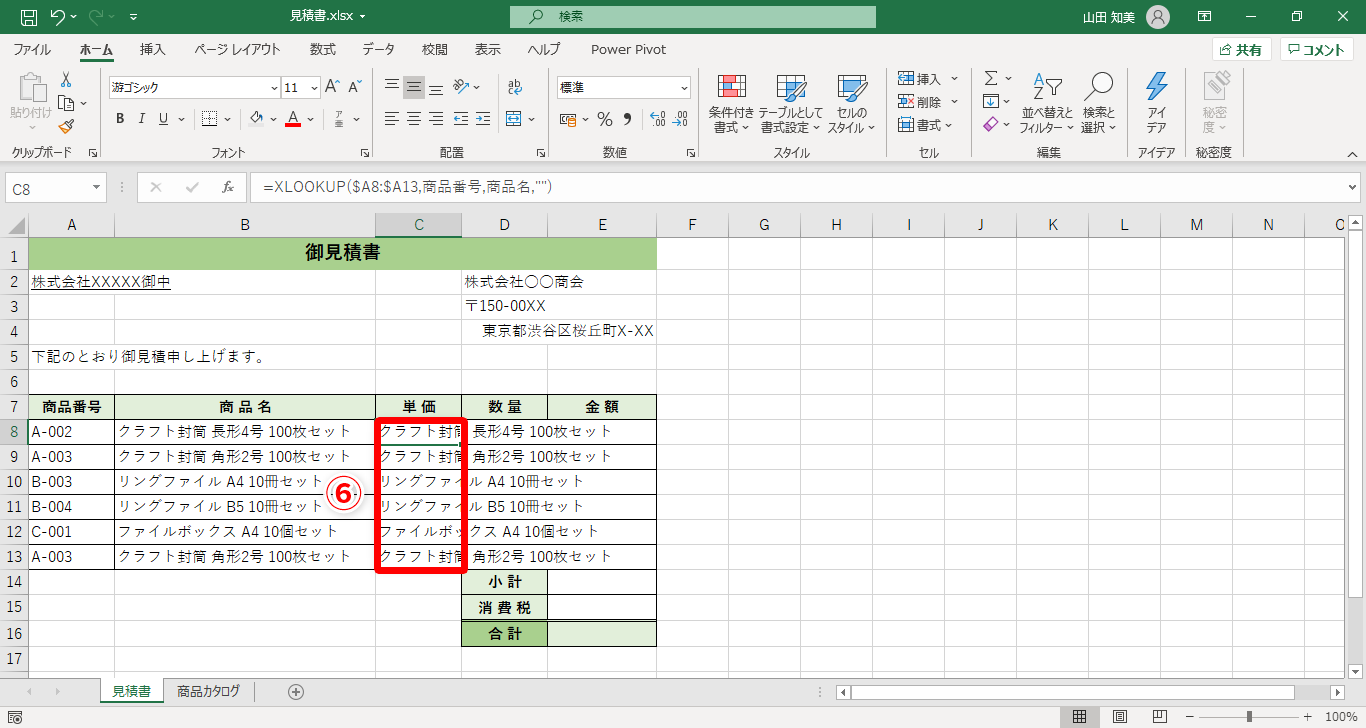Click the 共有 share button
The height and width of the screenshot is (728, 1366).
[1242, 50]
